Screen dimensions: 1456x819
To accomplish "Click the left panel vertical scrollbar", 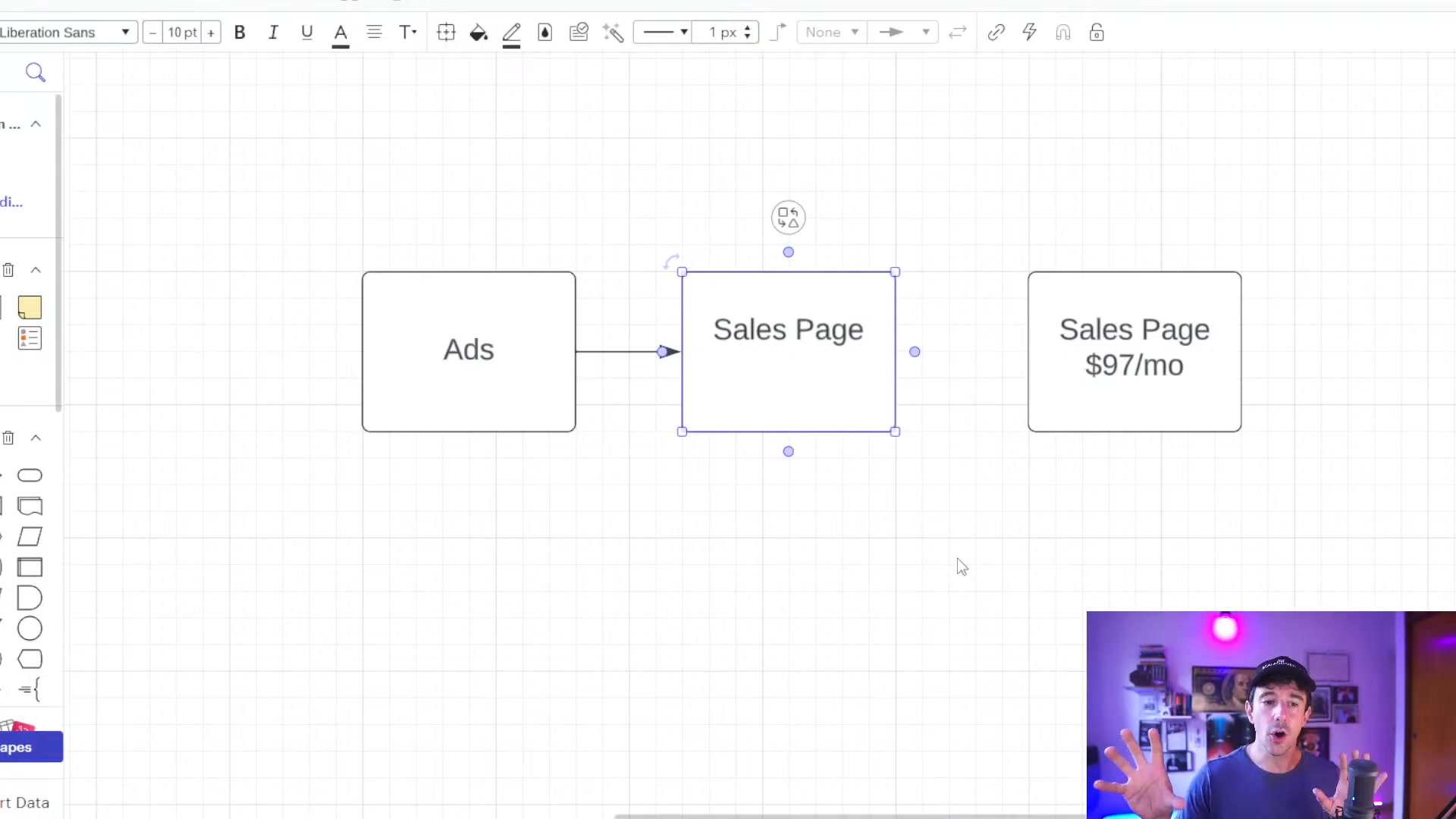I will point(58,253).
